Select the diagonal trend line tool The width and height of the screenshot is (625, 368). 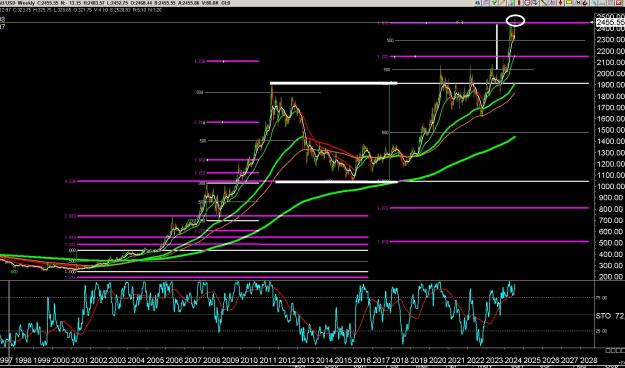pyautogui.click(x=544, y=3)
